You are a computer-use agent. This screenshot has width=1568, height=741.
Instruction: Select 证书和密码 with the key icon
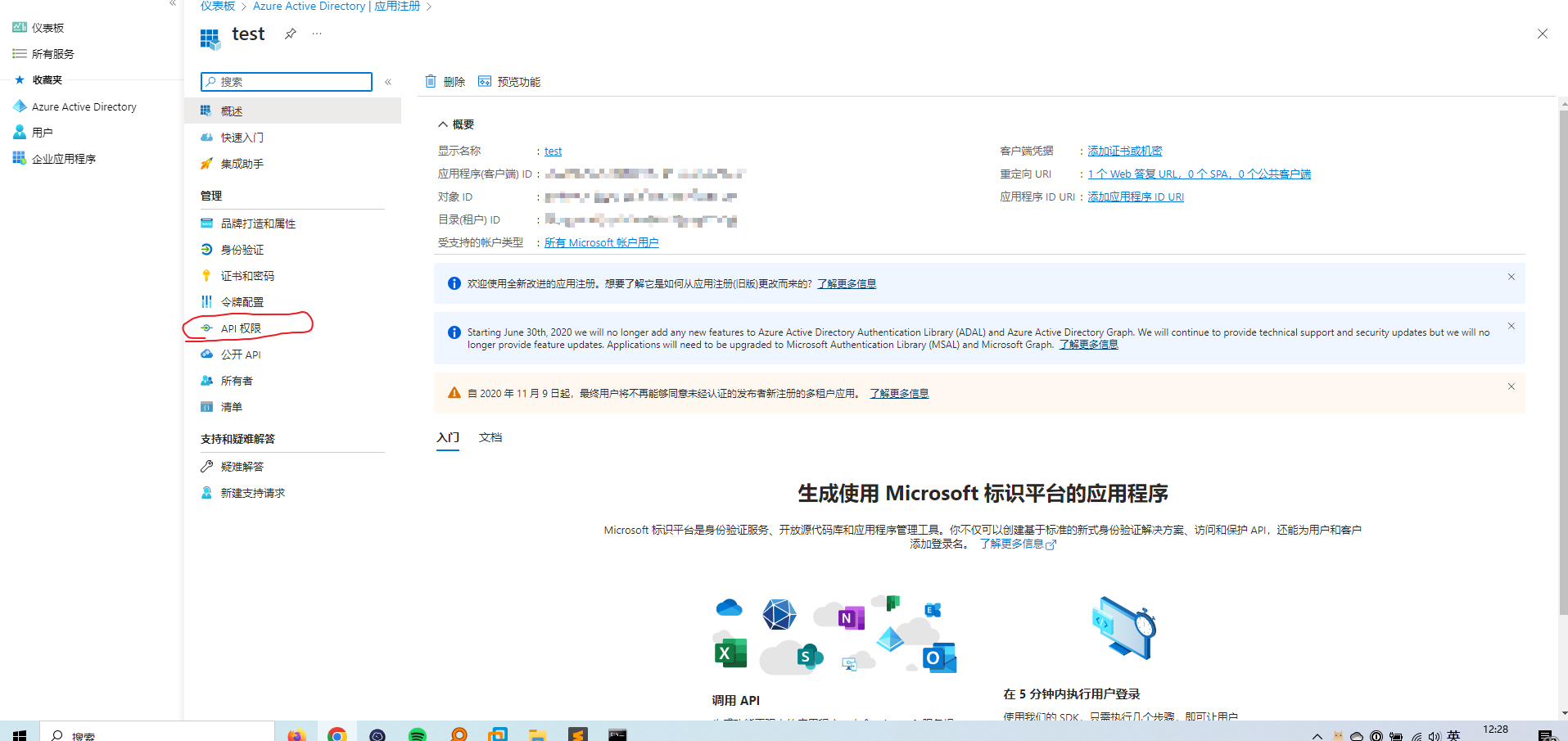249,275
